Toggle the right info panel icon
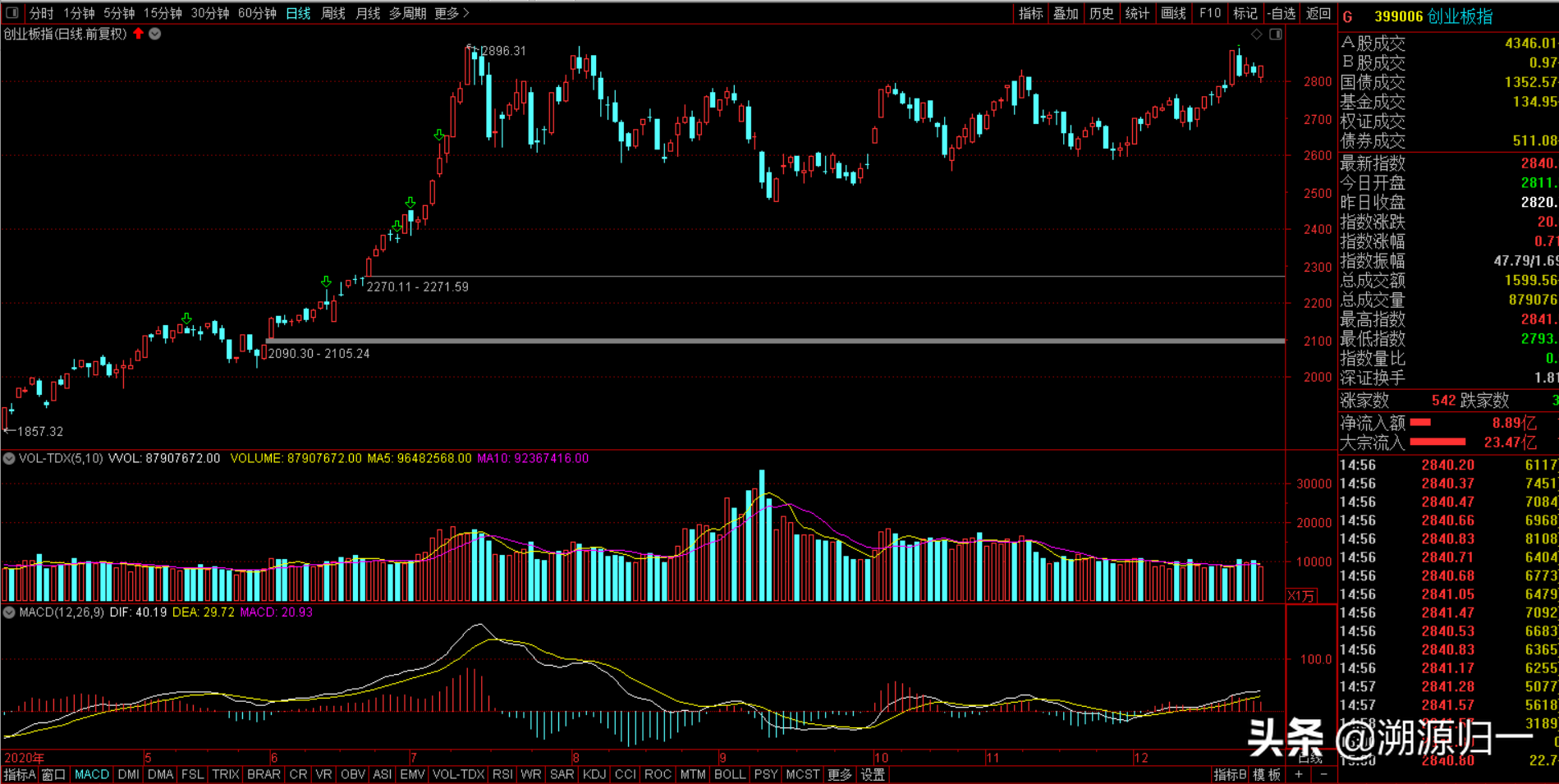Screen dimensions: 1559x784 pos(1276,34)
